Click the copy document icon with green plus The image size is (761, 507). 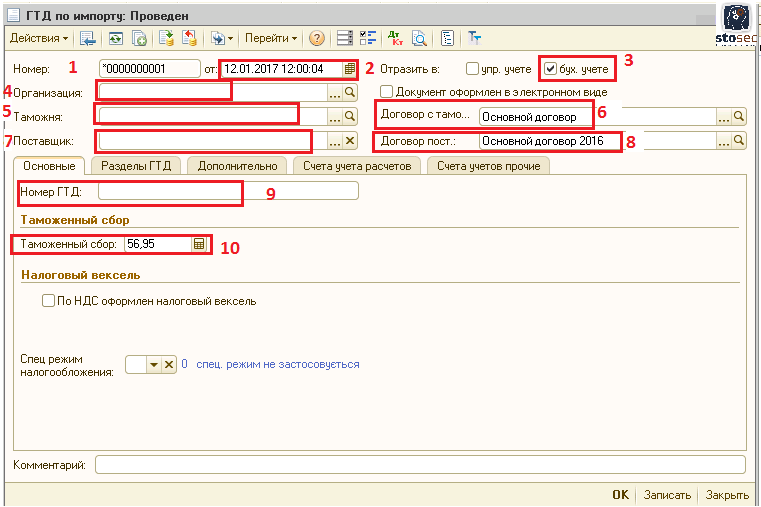coord(139,38)
